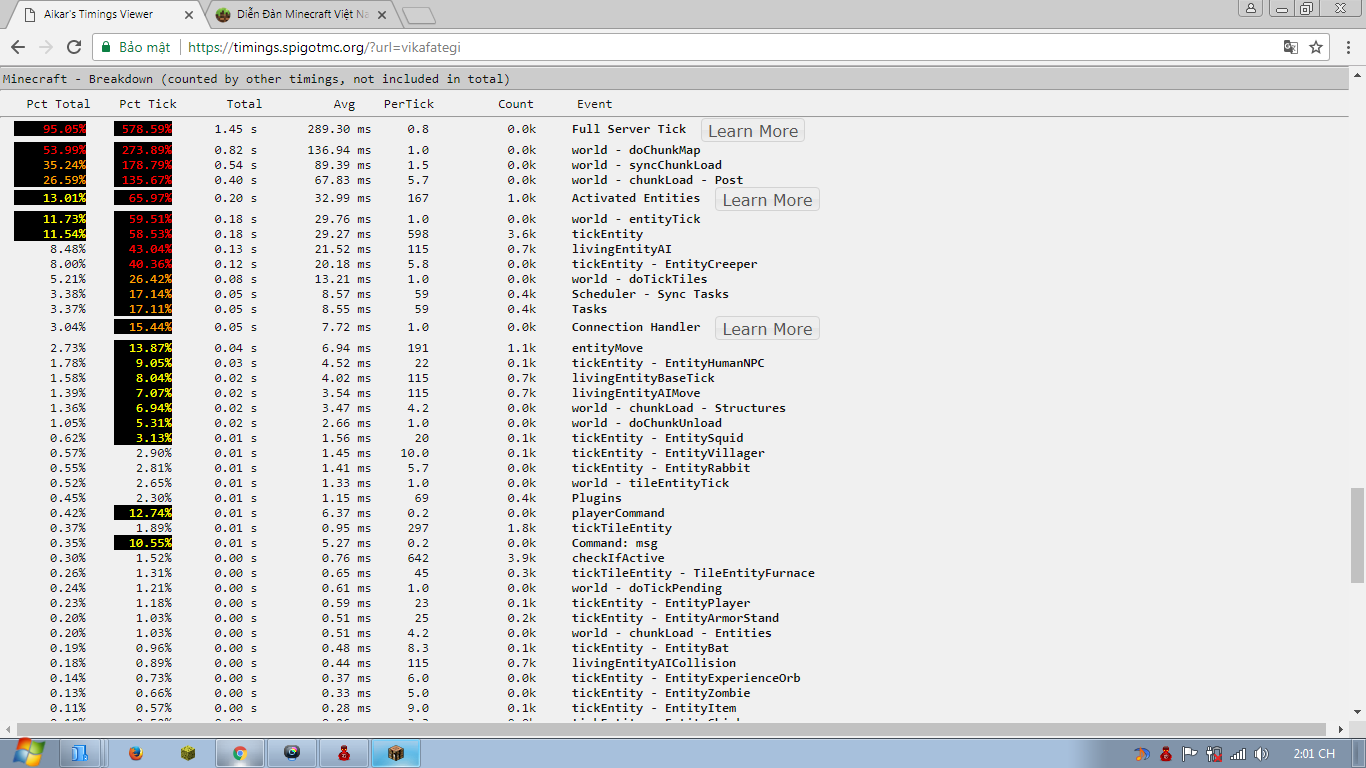Click the taskbar clock showing 2:01 CH

point(1314,754)
